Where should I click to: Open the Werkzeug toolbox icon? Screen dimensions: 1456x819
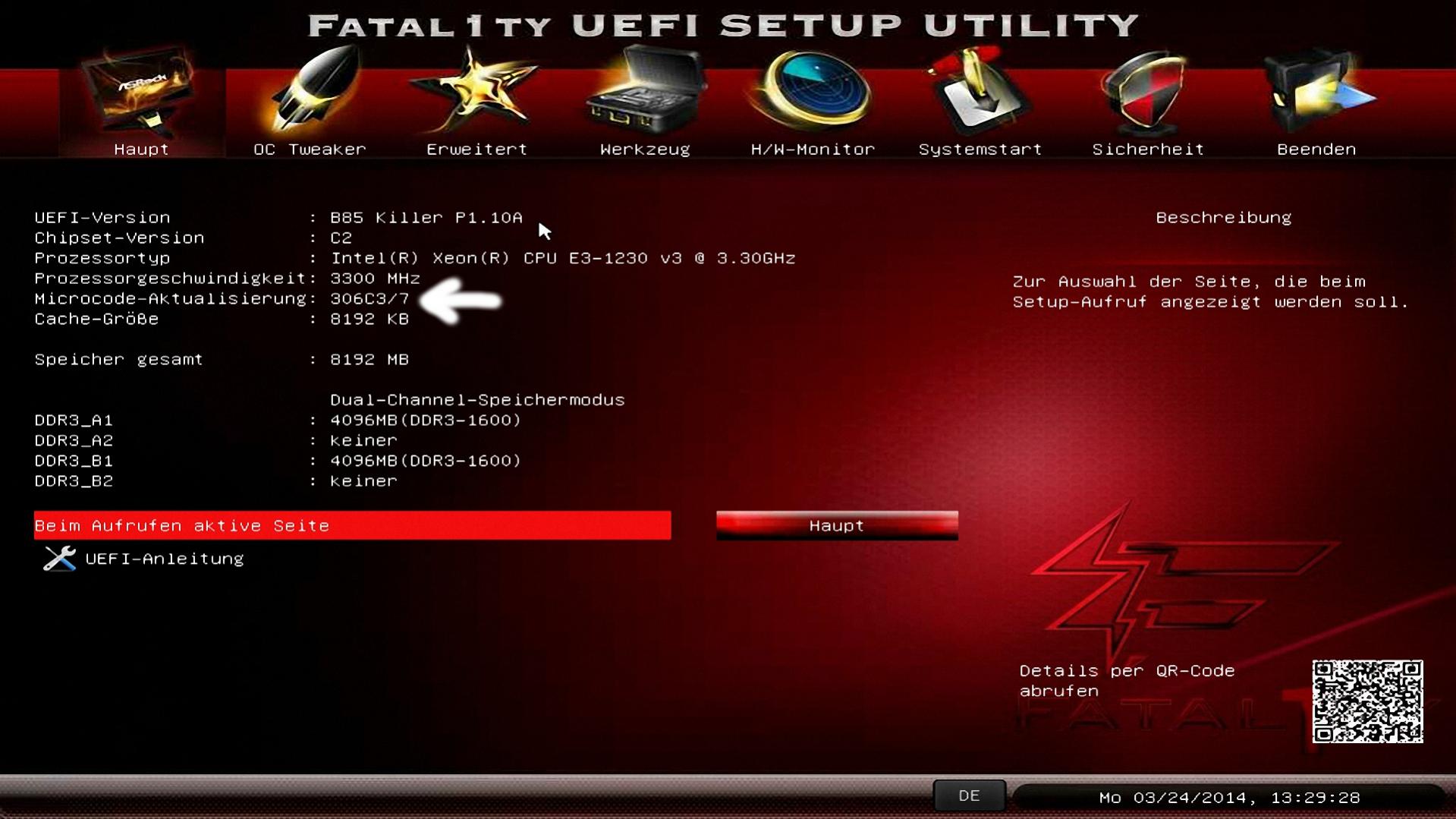(x=646, y=88)
